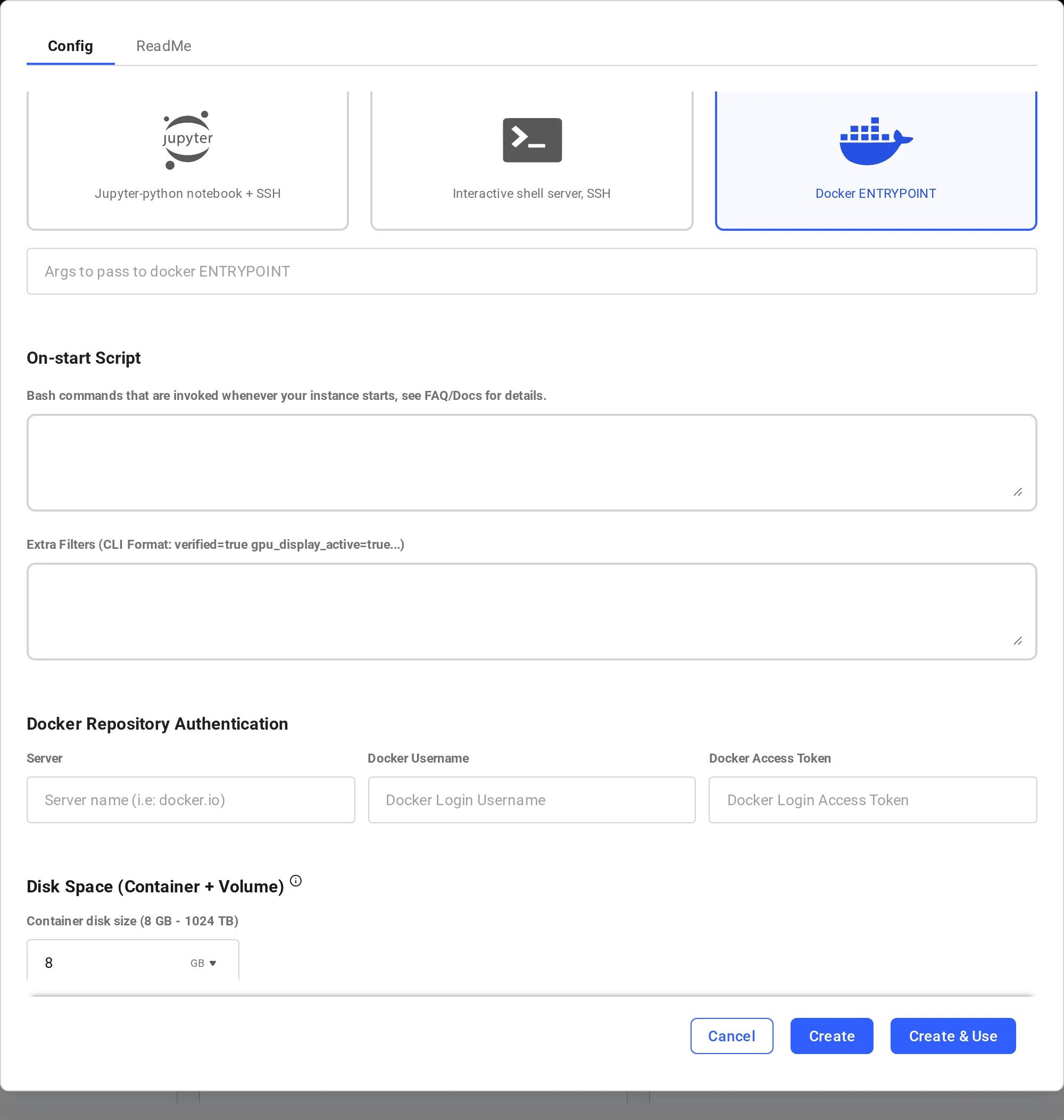Click the Create & Use button
Image resolution: width=1064 pixels, height=1120 pixels.
(953, 1036)
